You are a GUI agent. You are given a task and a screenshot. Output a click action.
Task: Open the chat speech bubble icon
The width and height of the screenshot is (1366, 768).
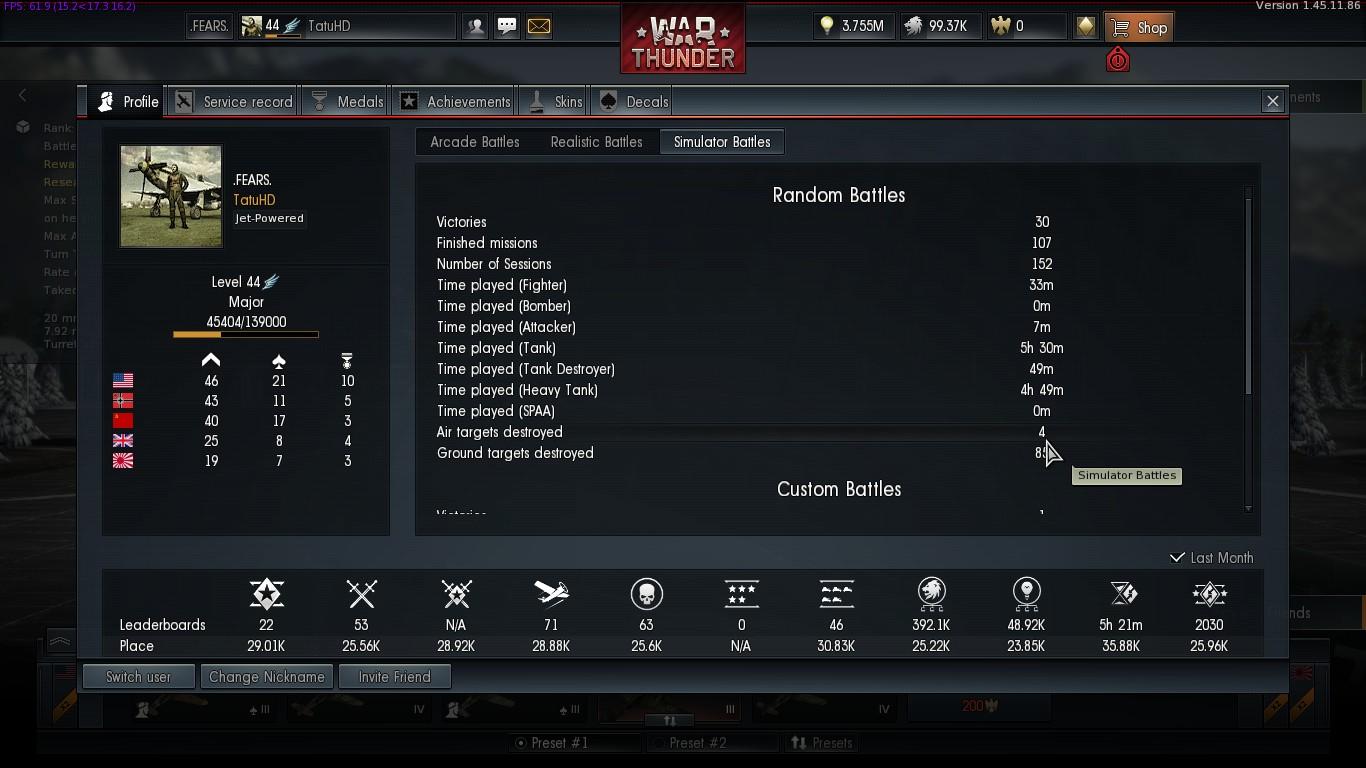[507, 27]
